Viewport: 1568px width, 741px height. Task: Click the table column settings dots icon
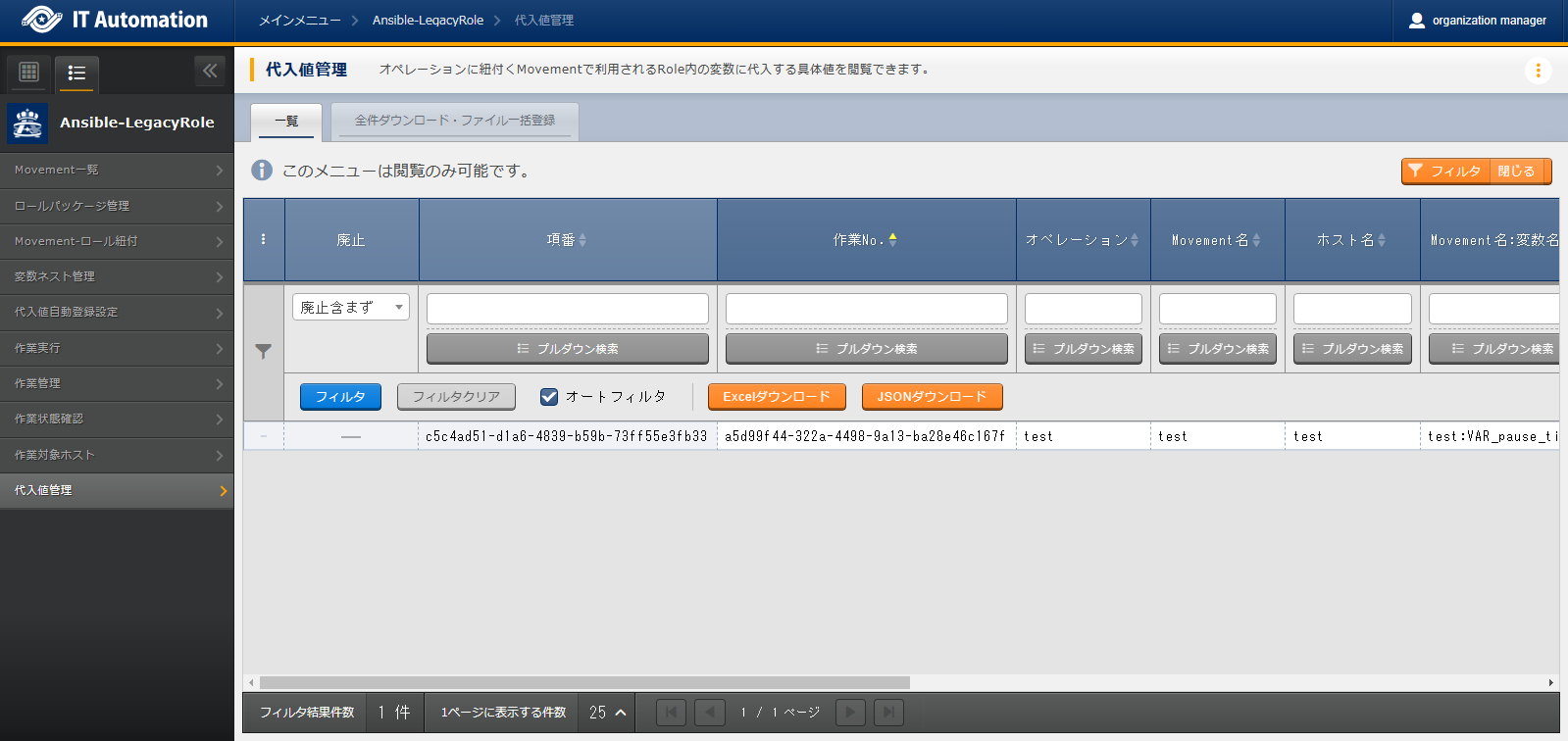(x=263, y=239)
